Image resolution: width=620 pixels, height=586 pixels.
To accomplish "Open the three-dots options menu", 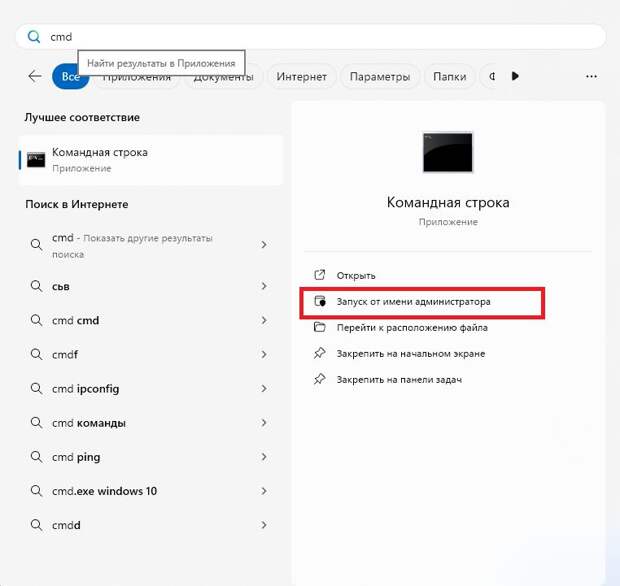I will click(591, 76).
